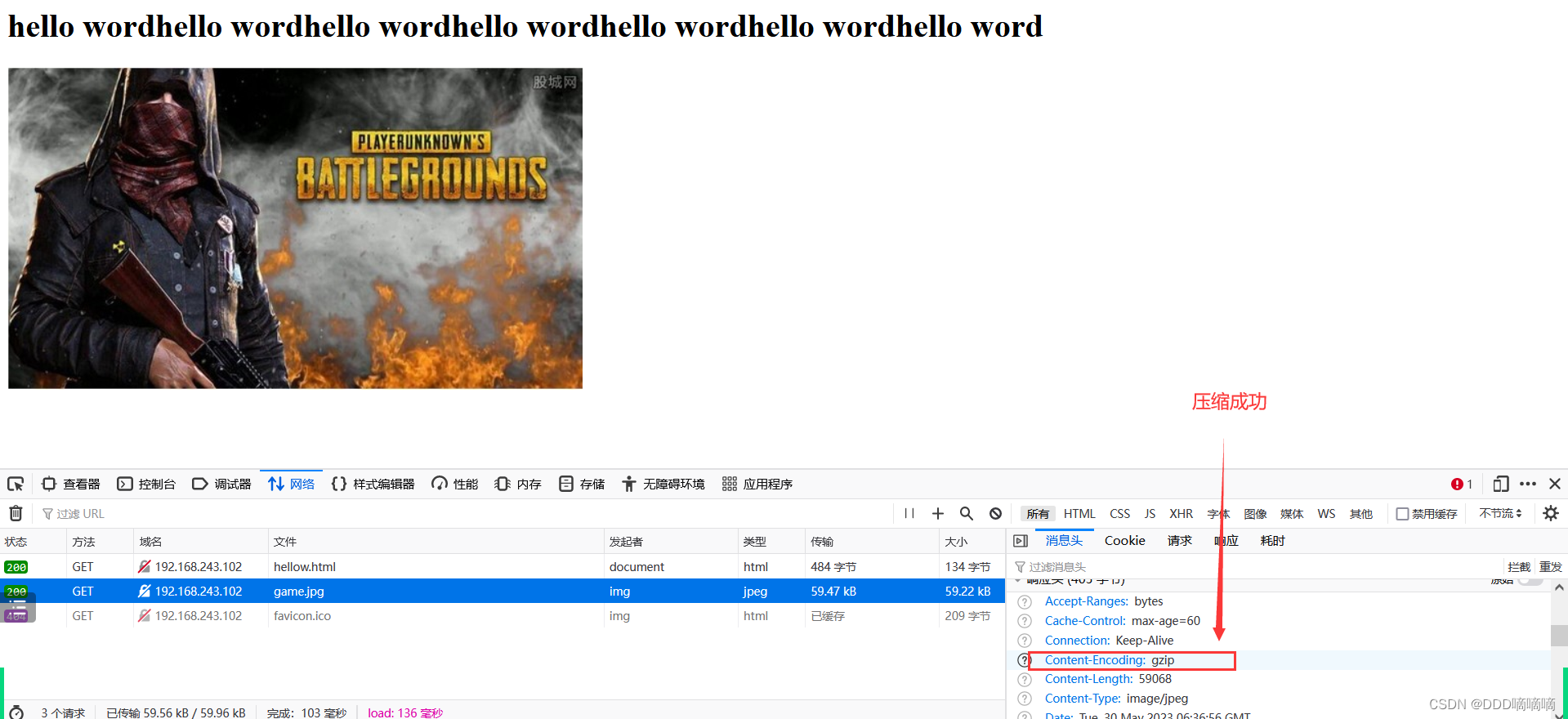Open help for Accept-Ranges header
This screenshot has height=719, width=1568.
(1025, 601)
